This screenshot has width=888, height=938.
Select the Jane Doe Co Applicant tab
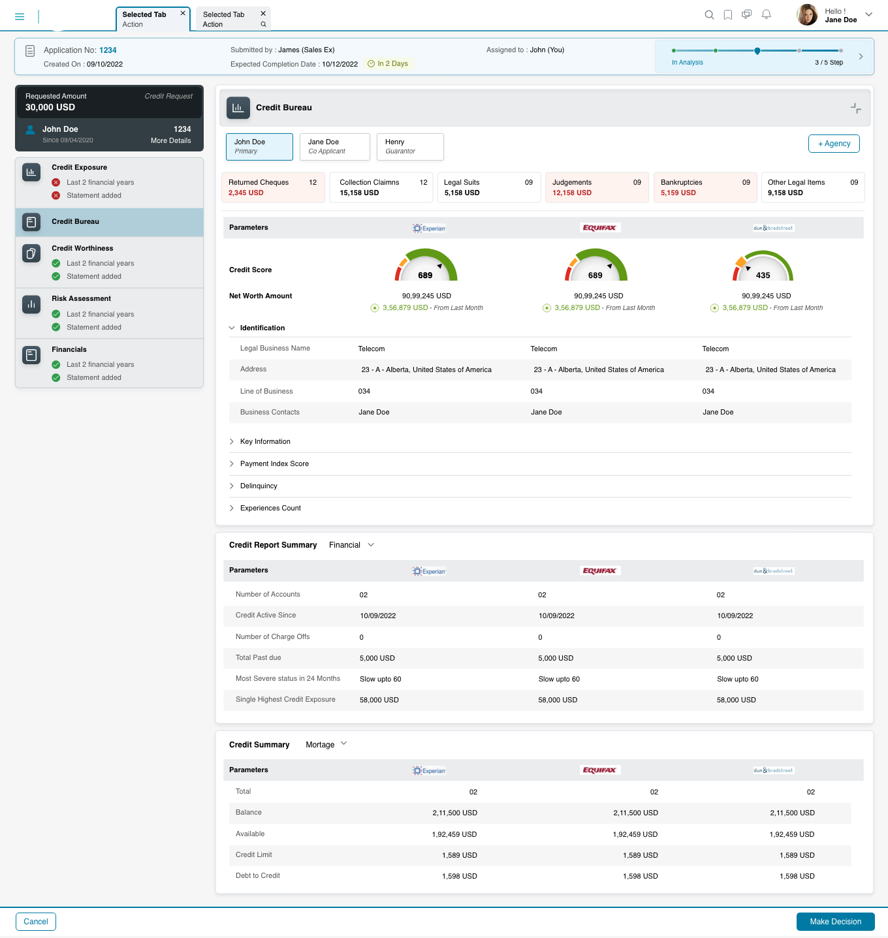click(x=334, y=147)
